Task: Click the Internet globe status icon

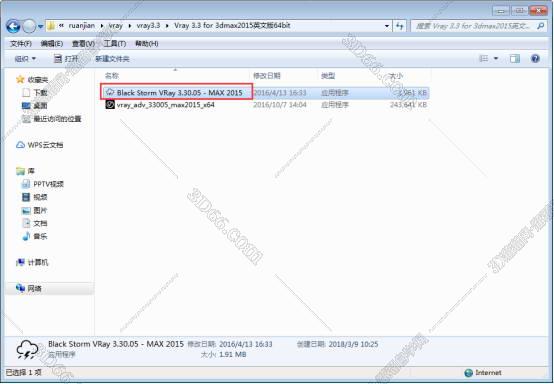Action: click(468, 373)
